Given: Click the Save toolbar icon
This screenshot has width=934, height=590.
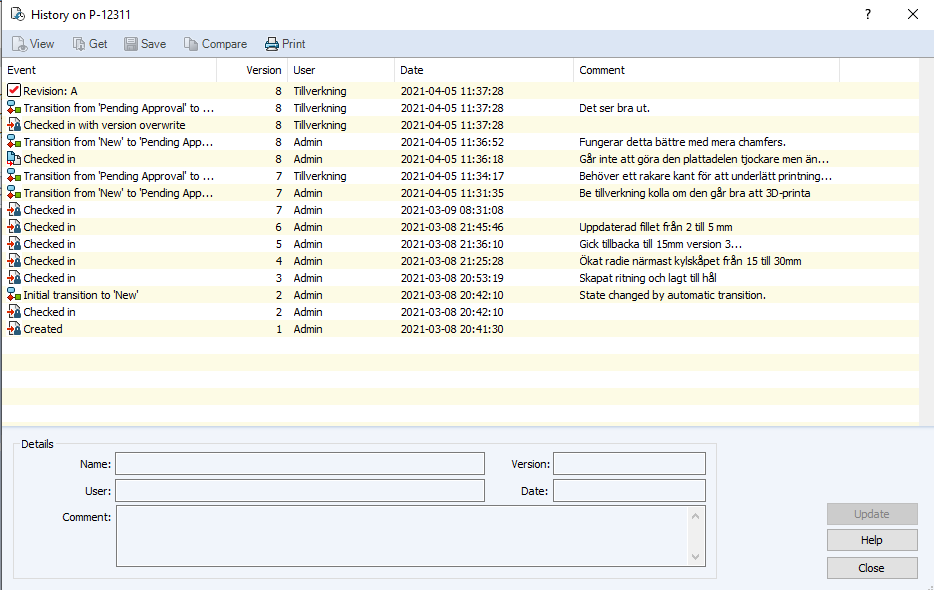Looking at the screenshot, I should pos(131,44).
